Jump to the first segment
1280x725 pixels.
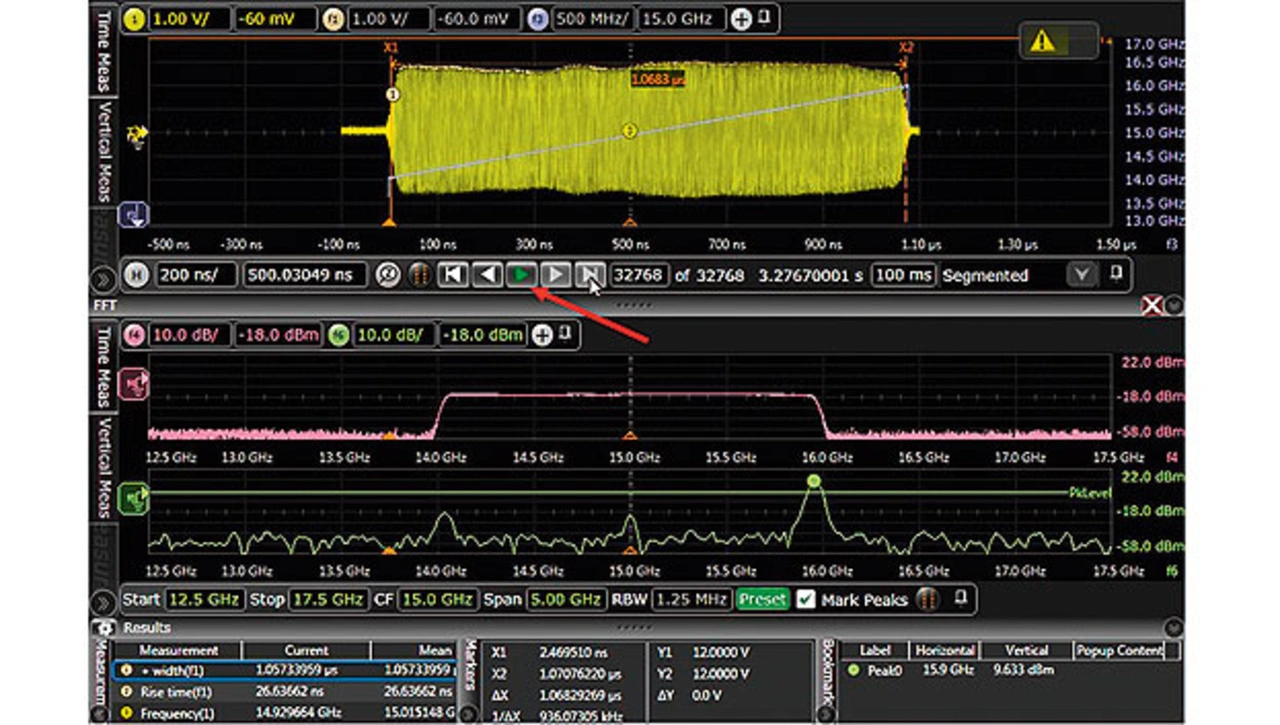click(453, 274)
